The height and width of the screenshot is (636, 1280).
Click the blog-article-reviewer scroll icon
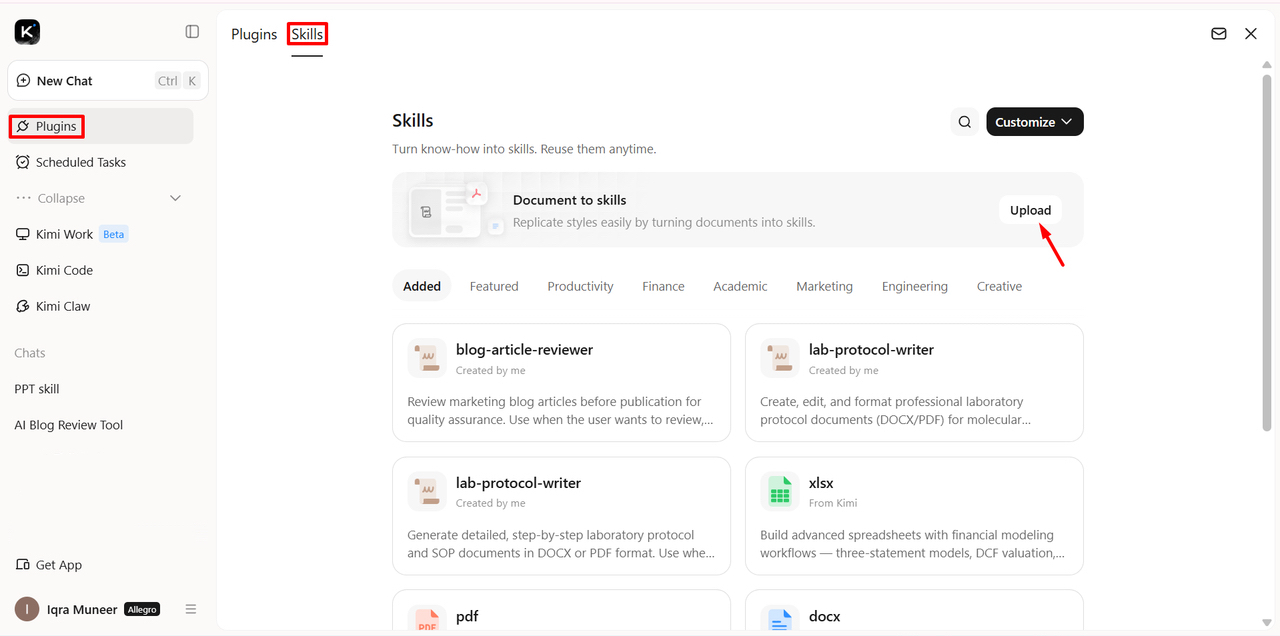[427, 358]
